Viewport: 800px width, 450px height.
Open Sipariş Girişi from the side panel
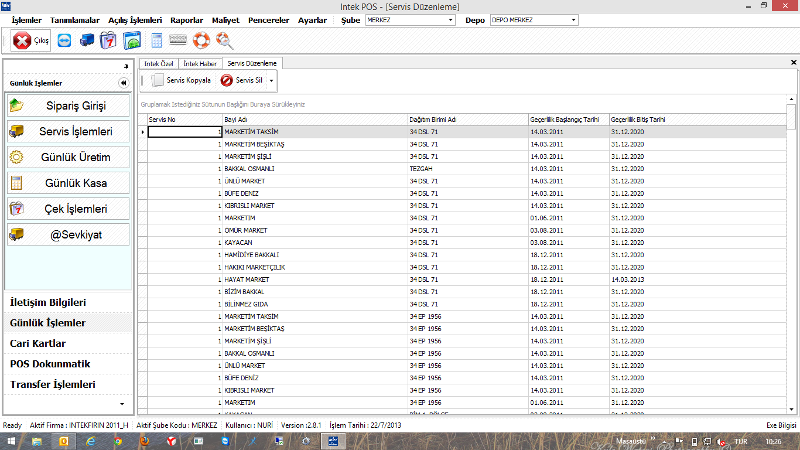tap(69, 105)
